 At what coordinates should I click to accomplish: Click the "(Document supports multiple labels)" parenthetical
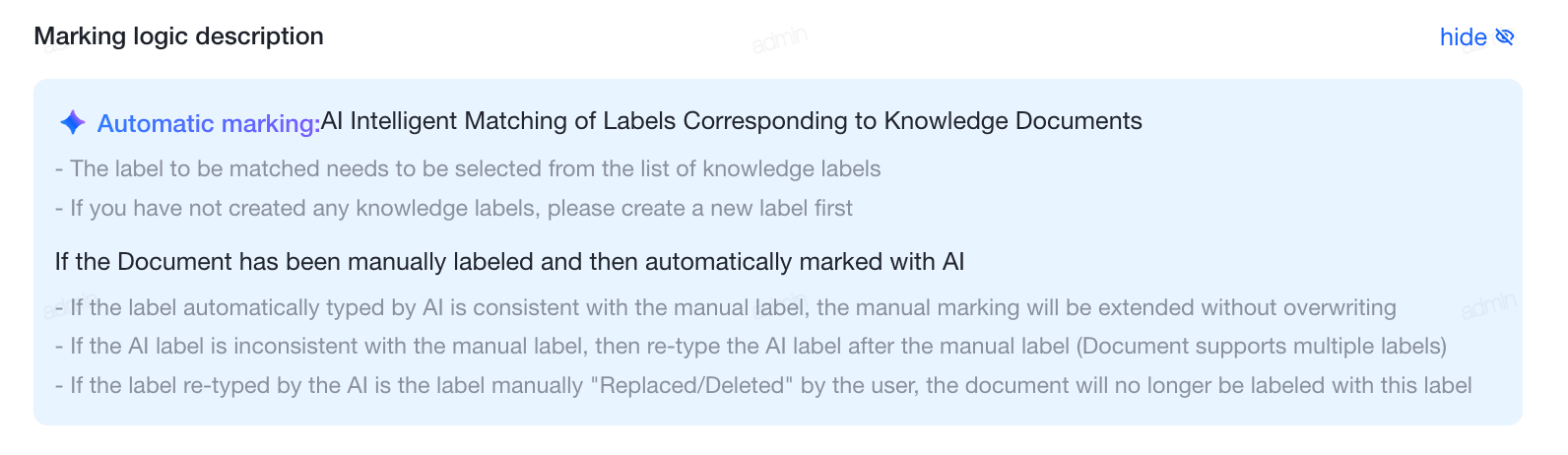[1263, 346]
